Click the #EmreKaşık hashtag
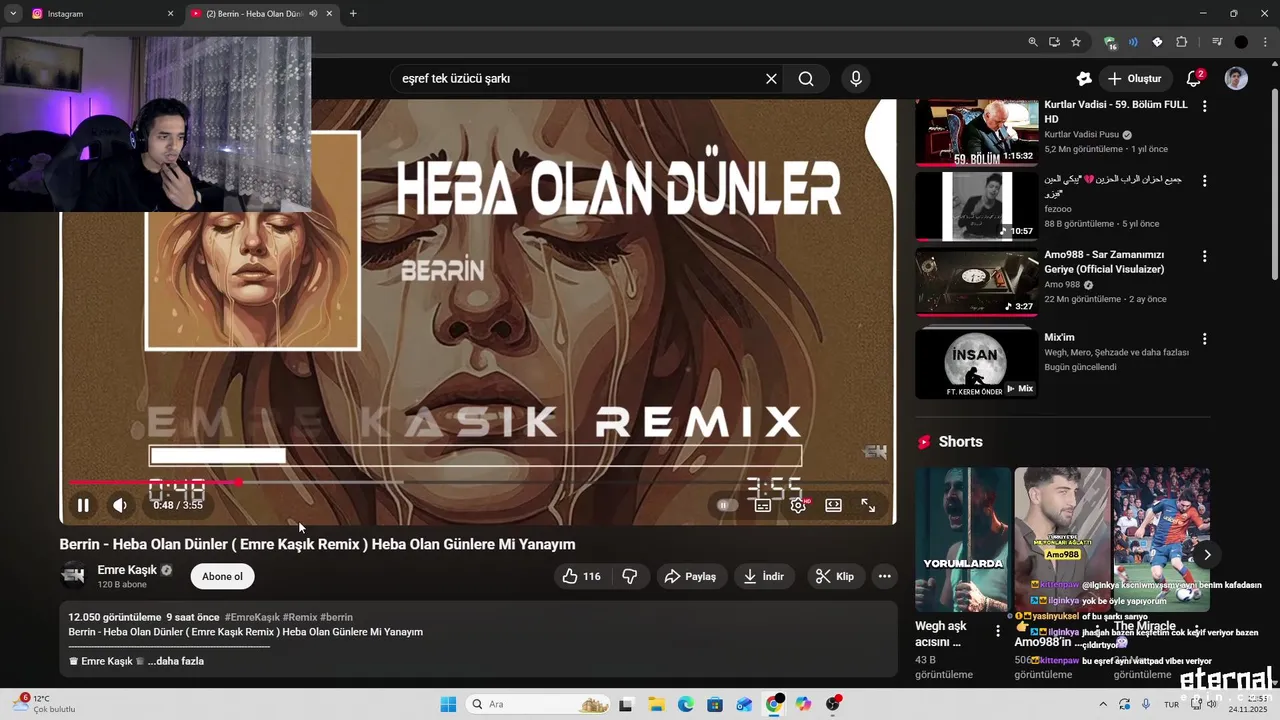The image size is (1280, 720). [x=252, y=617]
